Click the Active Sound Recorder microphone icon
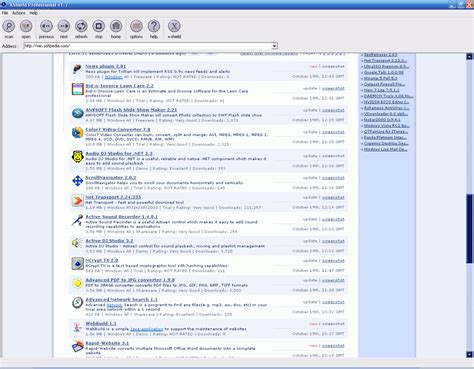This screenshot has width=474, height=369. (x=77, y=220)
